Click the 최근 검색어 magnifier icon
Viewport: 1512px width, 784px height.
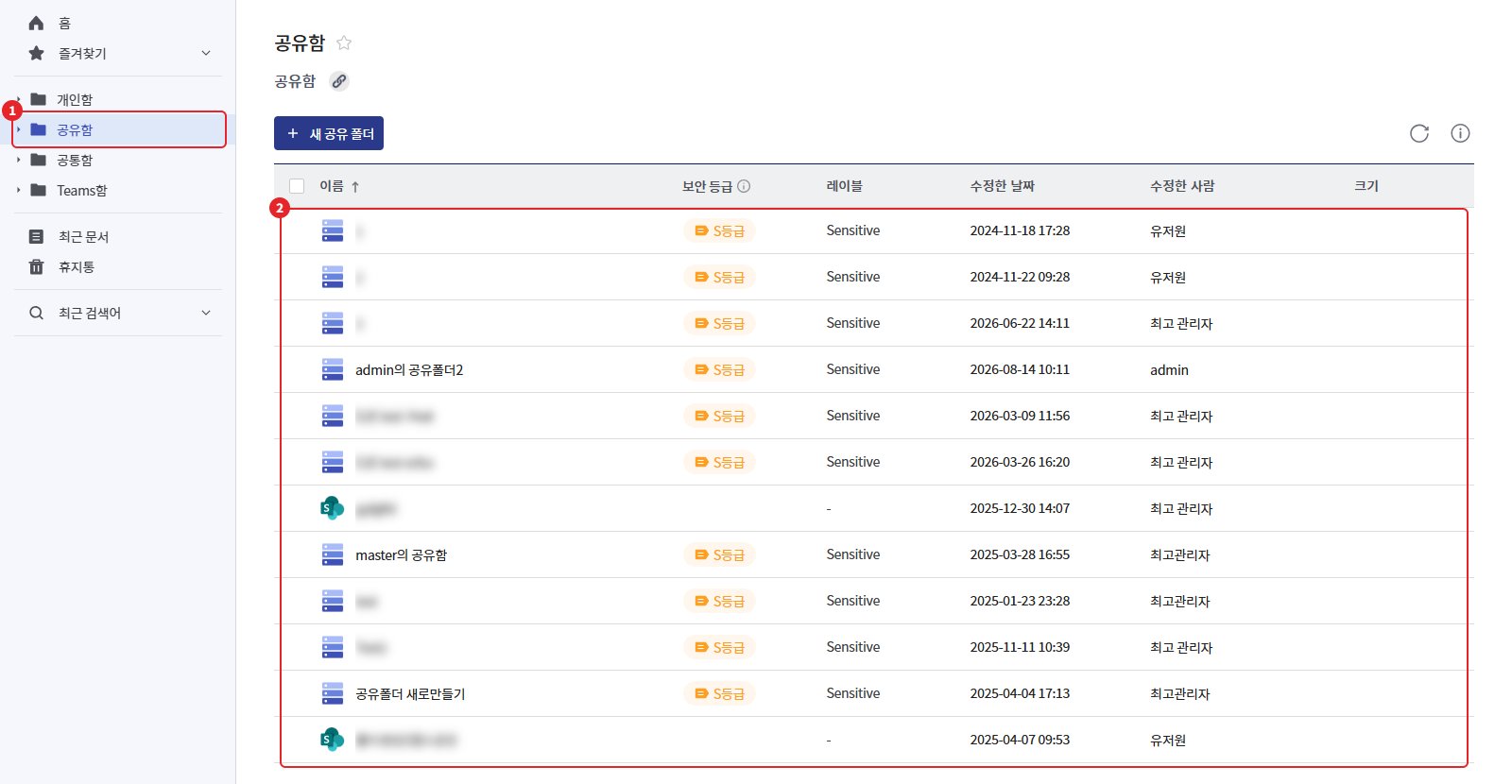[x=37, y=313]
